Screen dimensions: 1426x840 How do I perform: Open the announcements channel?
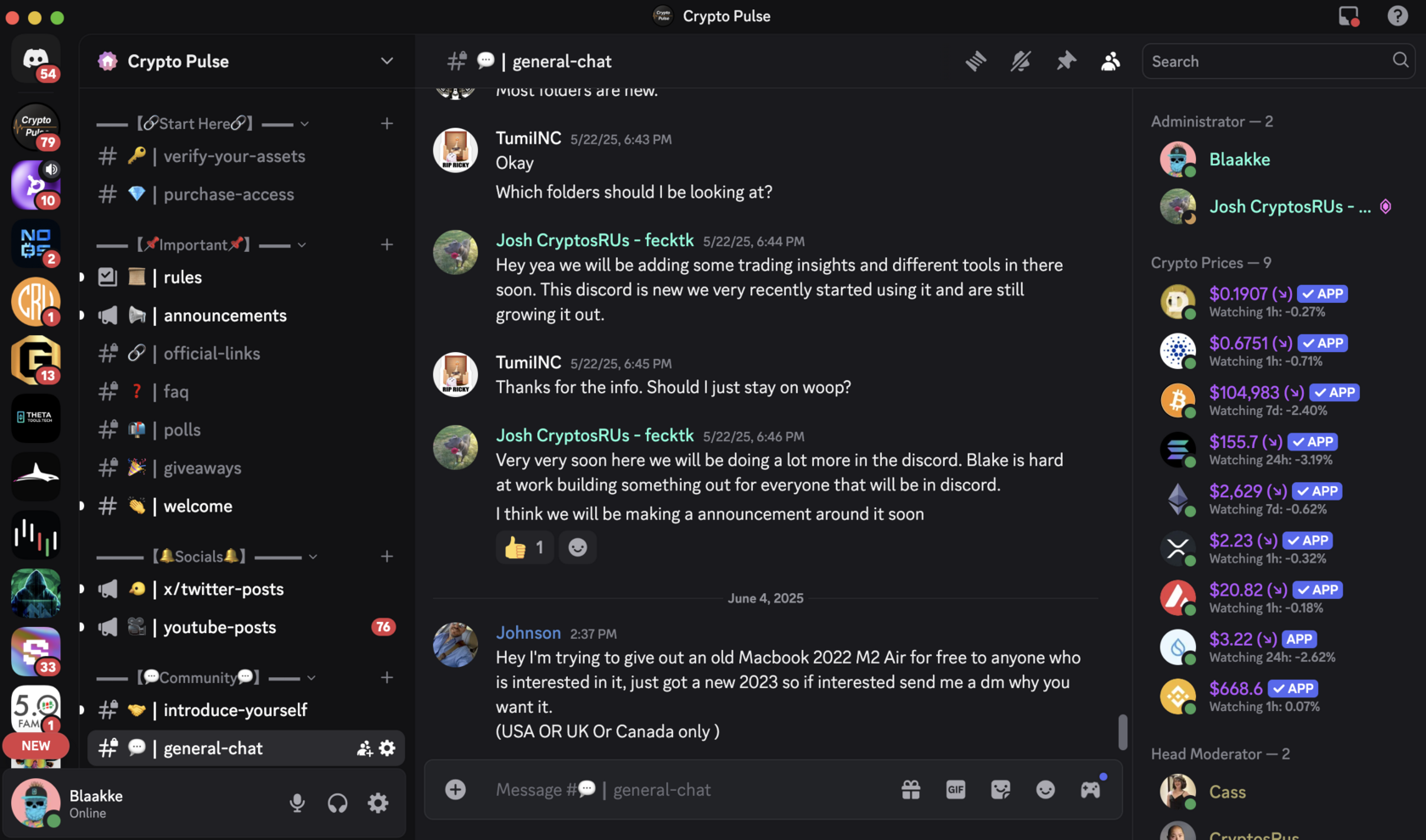pos(225,316)
